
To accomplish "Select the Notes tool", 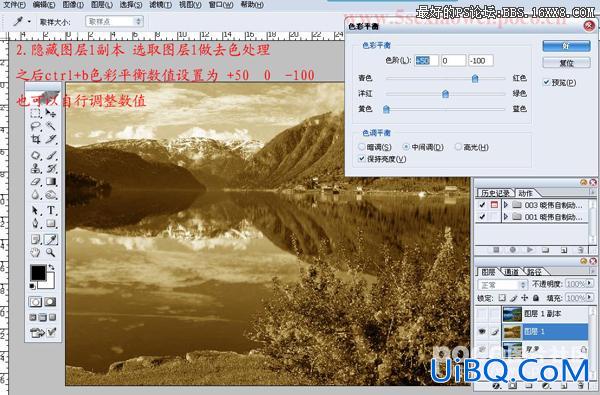I will 36,240.
